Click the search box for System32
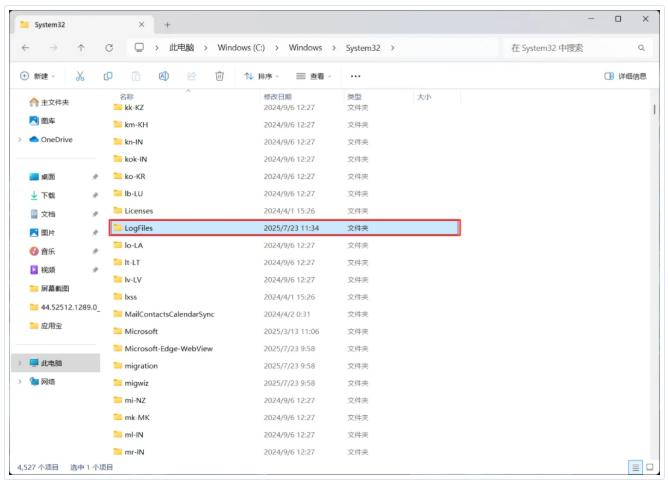Viewport: 668px width, 484px height. tap(575, 47)
